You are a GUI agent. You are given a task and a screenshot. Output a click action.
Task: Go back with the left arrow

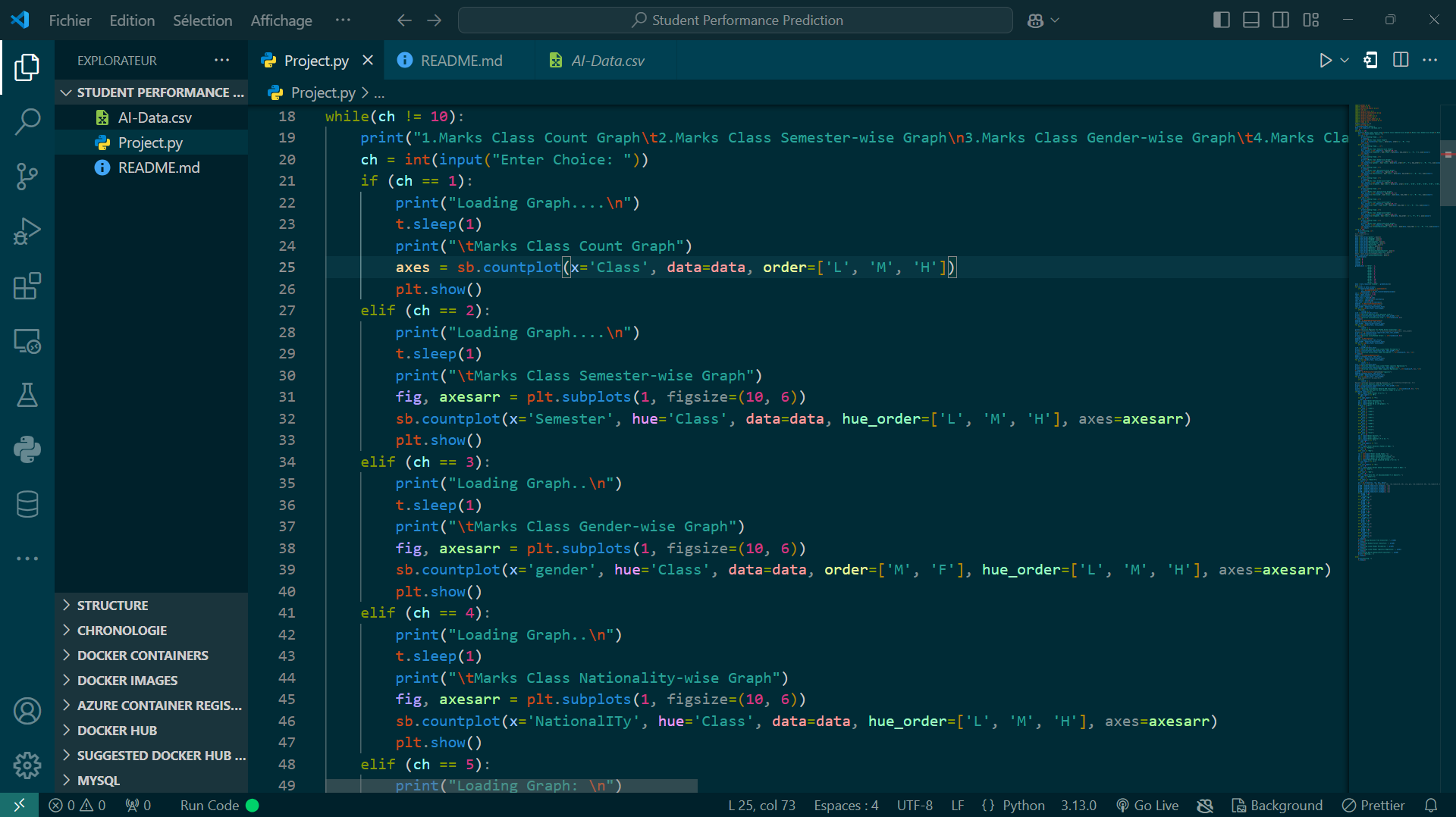(x=404, y=20)
